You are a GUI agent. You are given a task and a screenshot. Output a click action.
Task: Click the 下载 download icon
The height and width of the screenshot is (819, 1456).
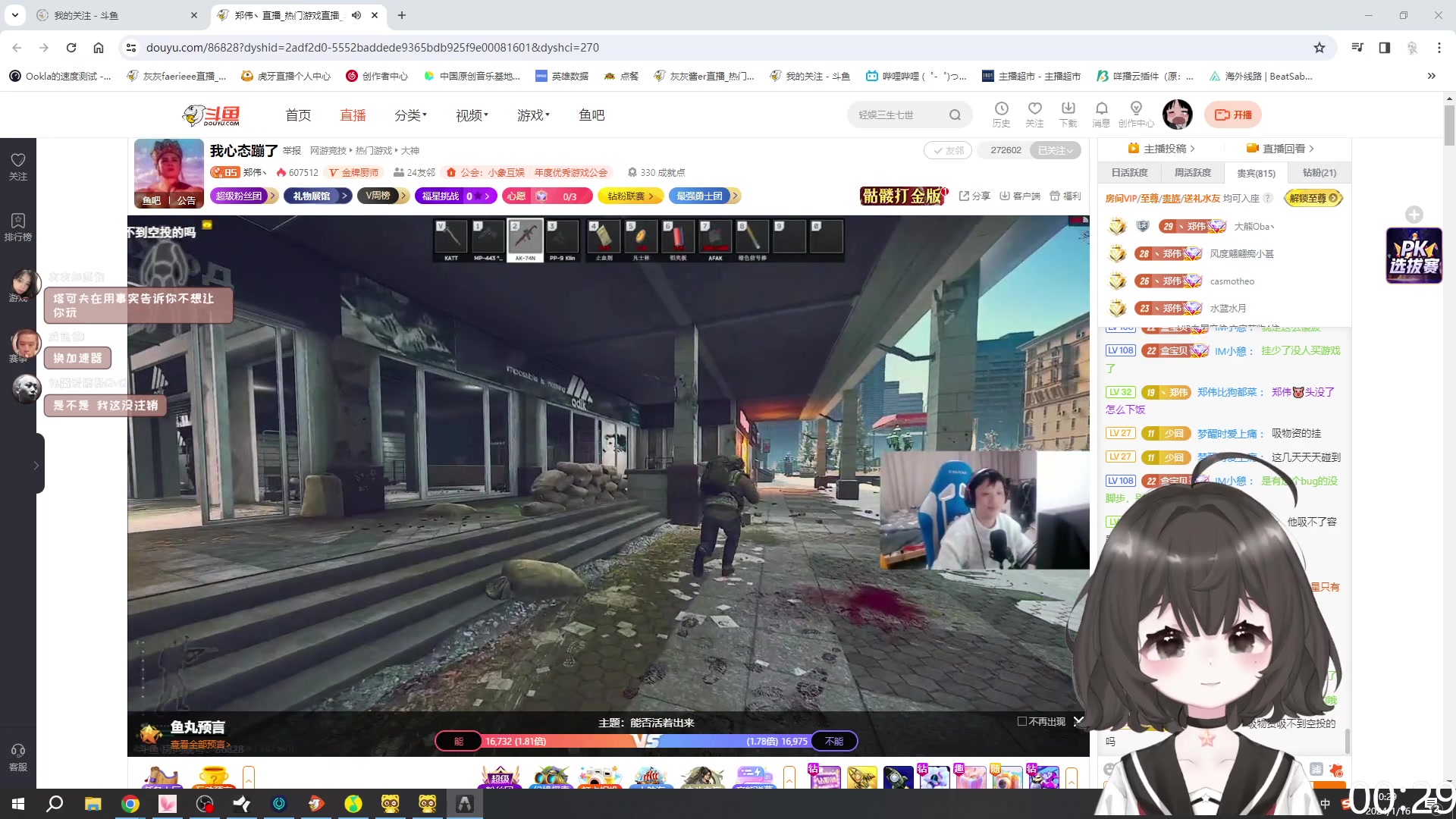coord(1068,115)
